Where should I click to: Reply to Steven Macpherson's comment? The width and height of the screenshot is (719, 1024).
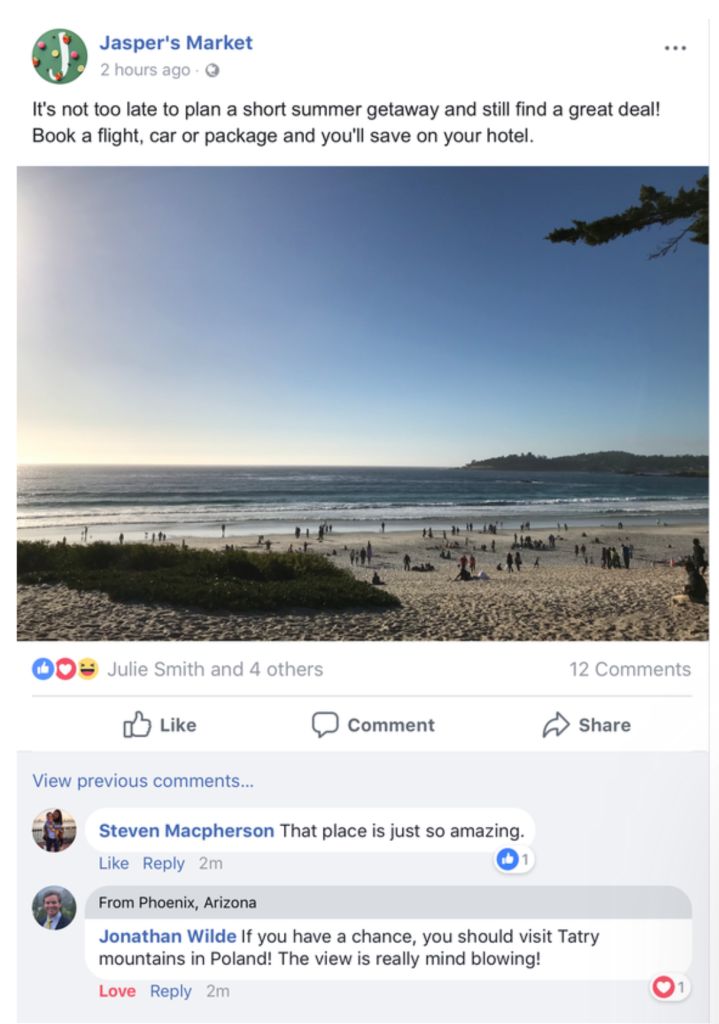pos(163,863)
